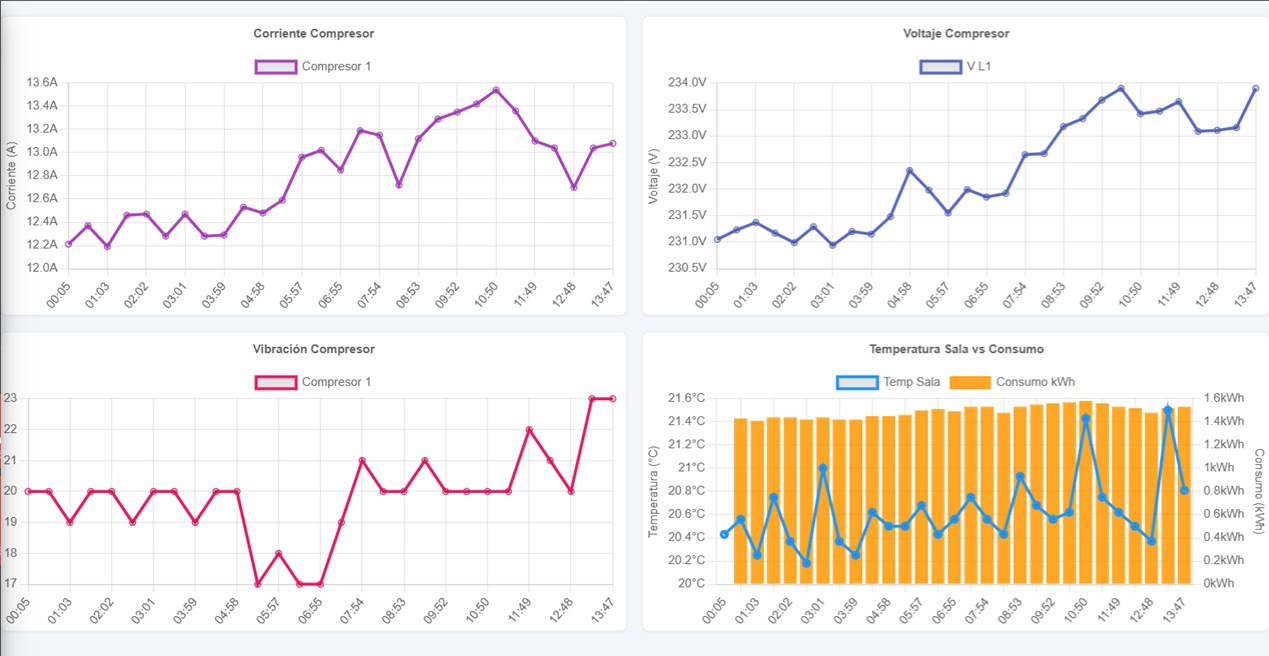The height and width of the screenshot is (656, 1269).
Task: Select the Voltaje local peak point at 04:58
Action: click(909, 170)
